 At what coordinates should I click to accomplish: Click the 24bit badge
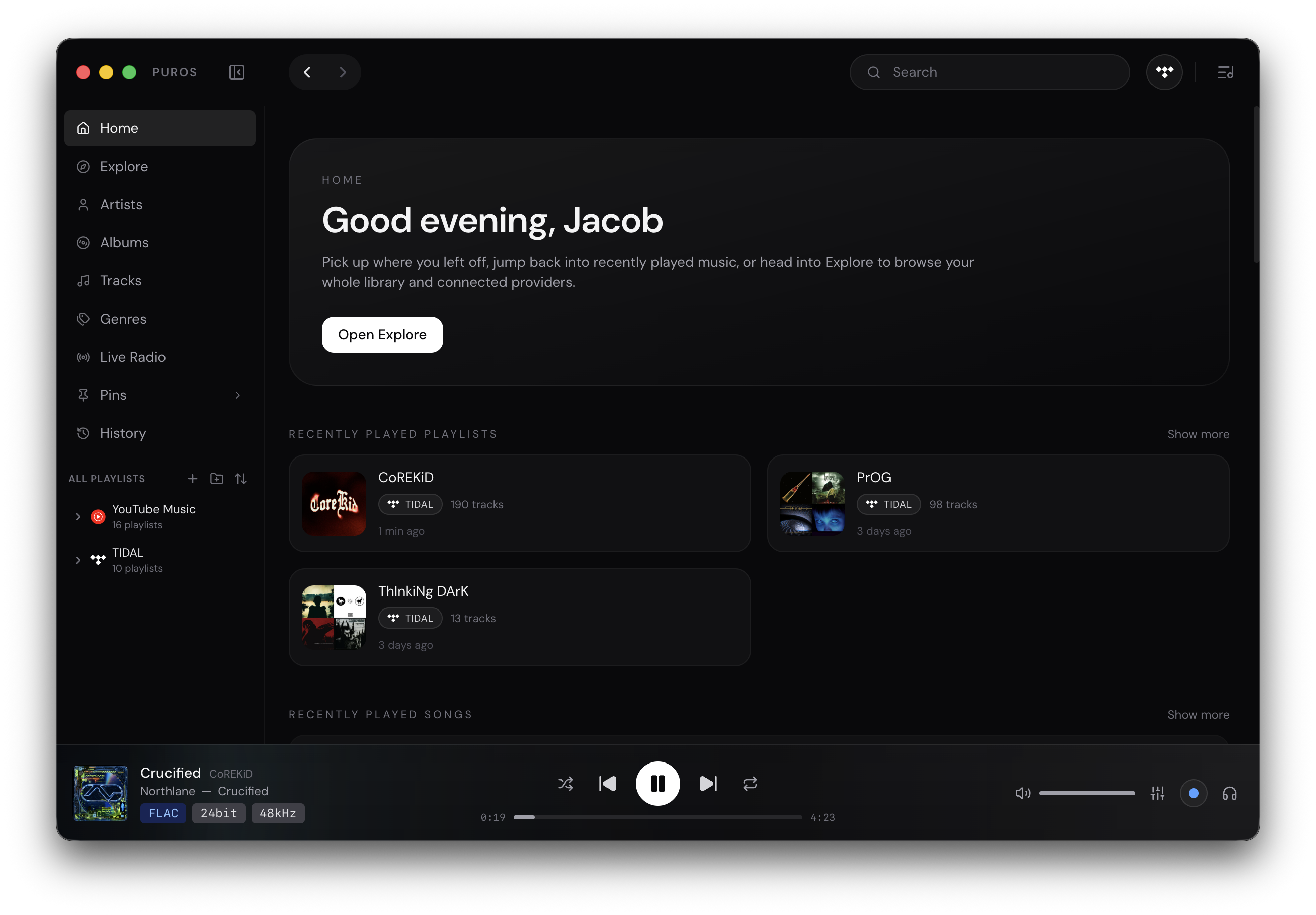tap(218, 813)
